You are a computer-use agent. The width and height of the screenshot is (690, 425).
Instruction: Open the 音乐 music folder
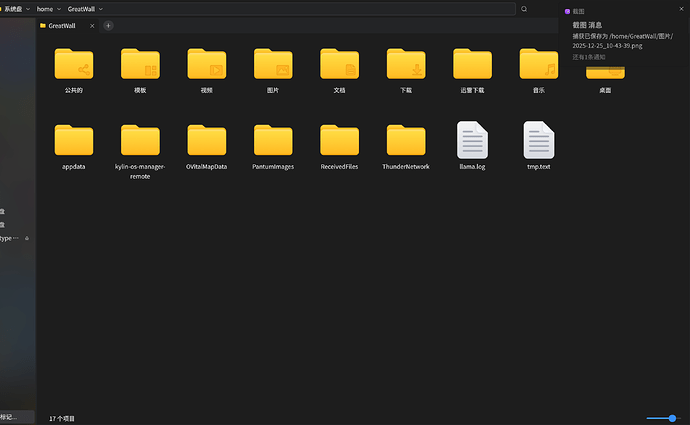tap(538, 65)
